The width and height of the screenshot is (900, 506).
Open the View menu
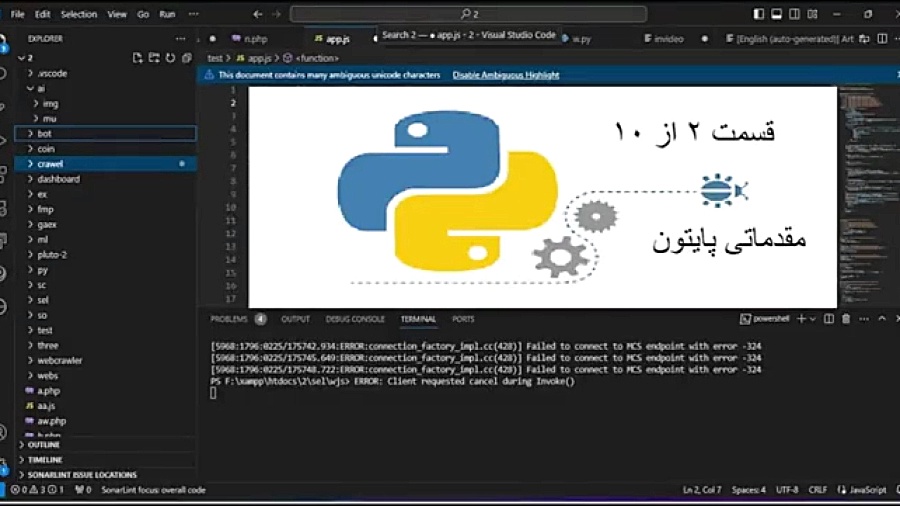pos(117,14)
